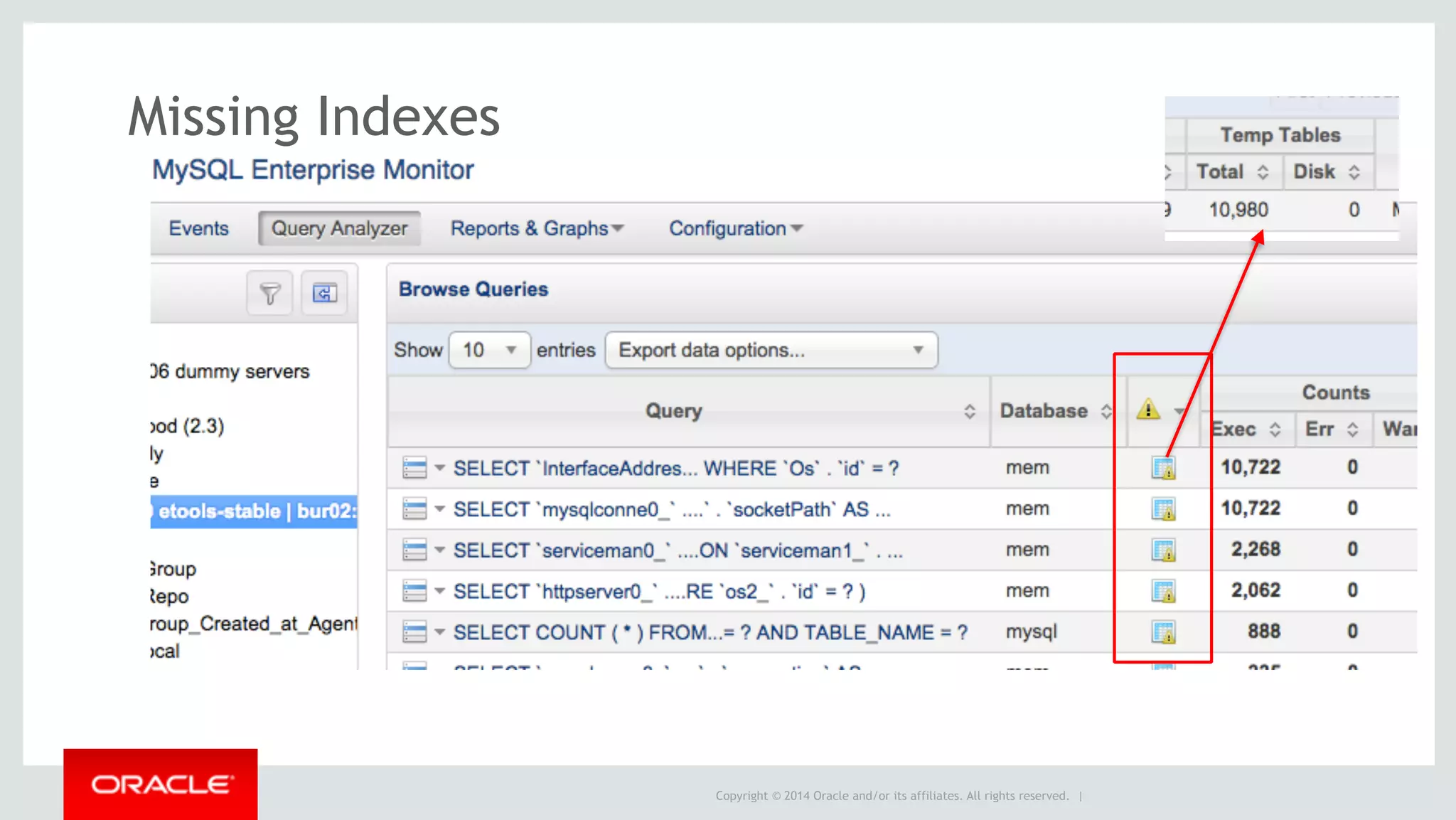Open the Events tab
Screen dimensions: 1456x820
[198, 228]
